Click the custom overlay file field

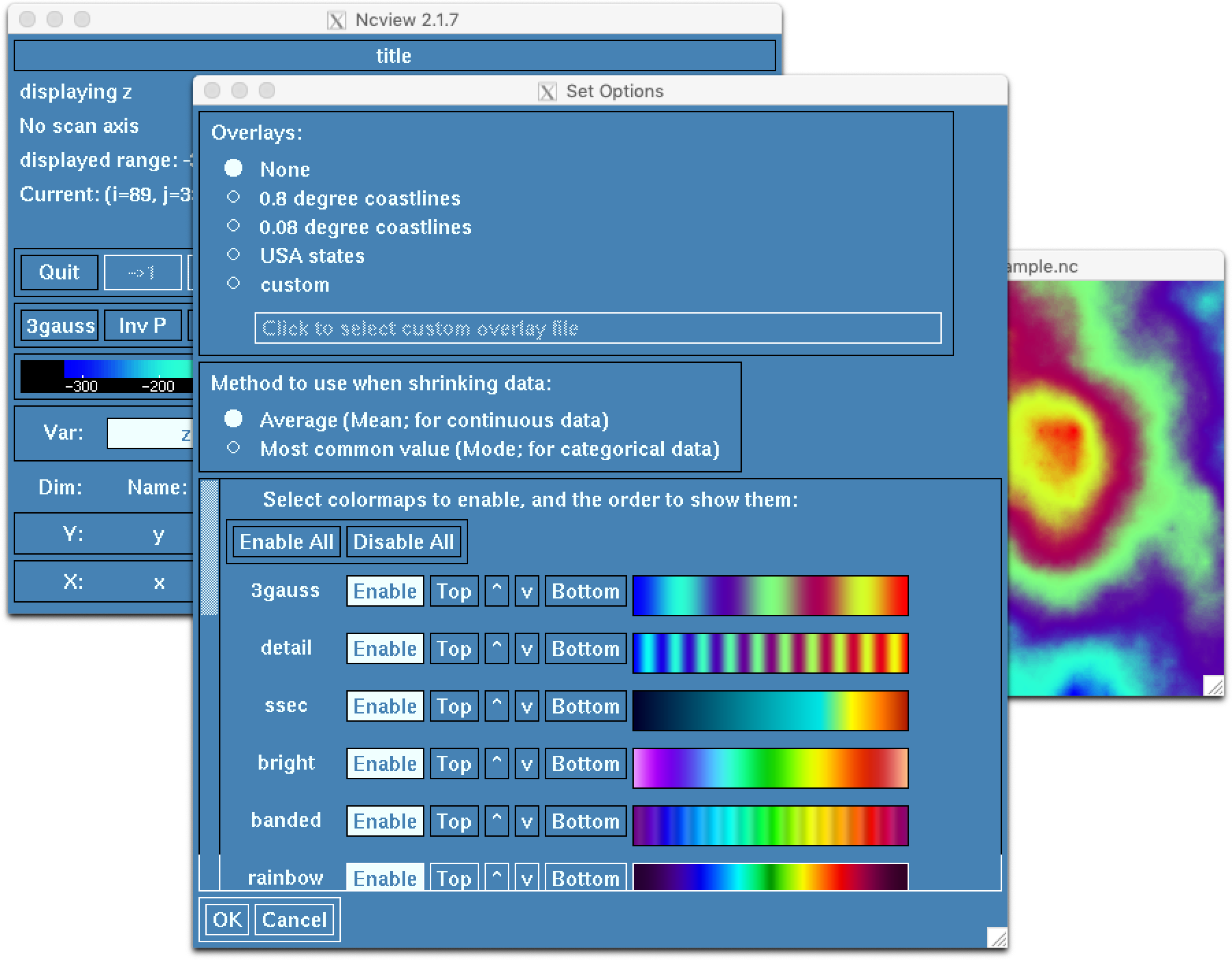point(598,328)
